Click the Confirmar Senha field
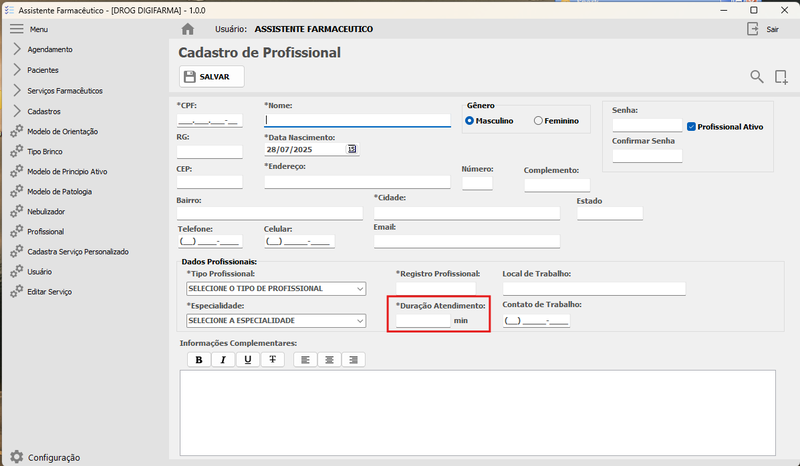 click(647, 156)
